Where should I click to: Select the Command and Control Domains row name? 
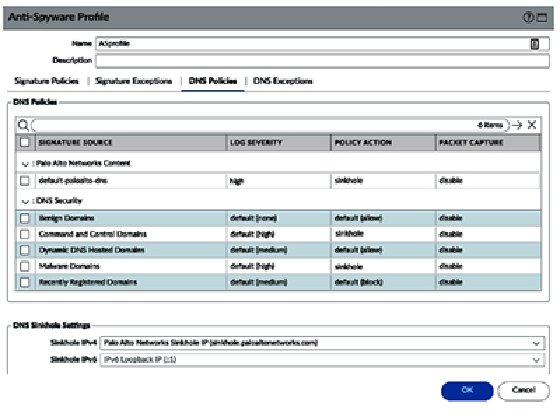[92, 234]
